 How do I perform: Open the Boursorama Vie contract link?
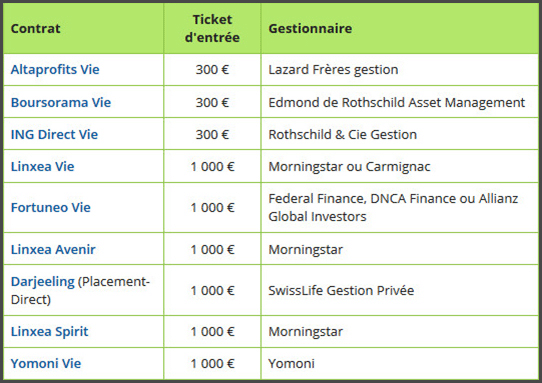[x=61, y=102]
